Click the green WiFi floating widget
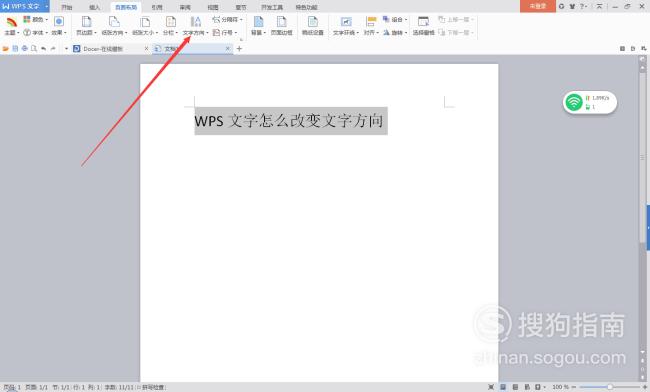The image size is (650, 392). click(589, 102)
